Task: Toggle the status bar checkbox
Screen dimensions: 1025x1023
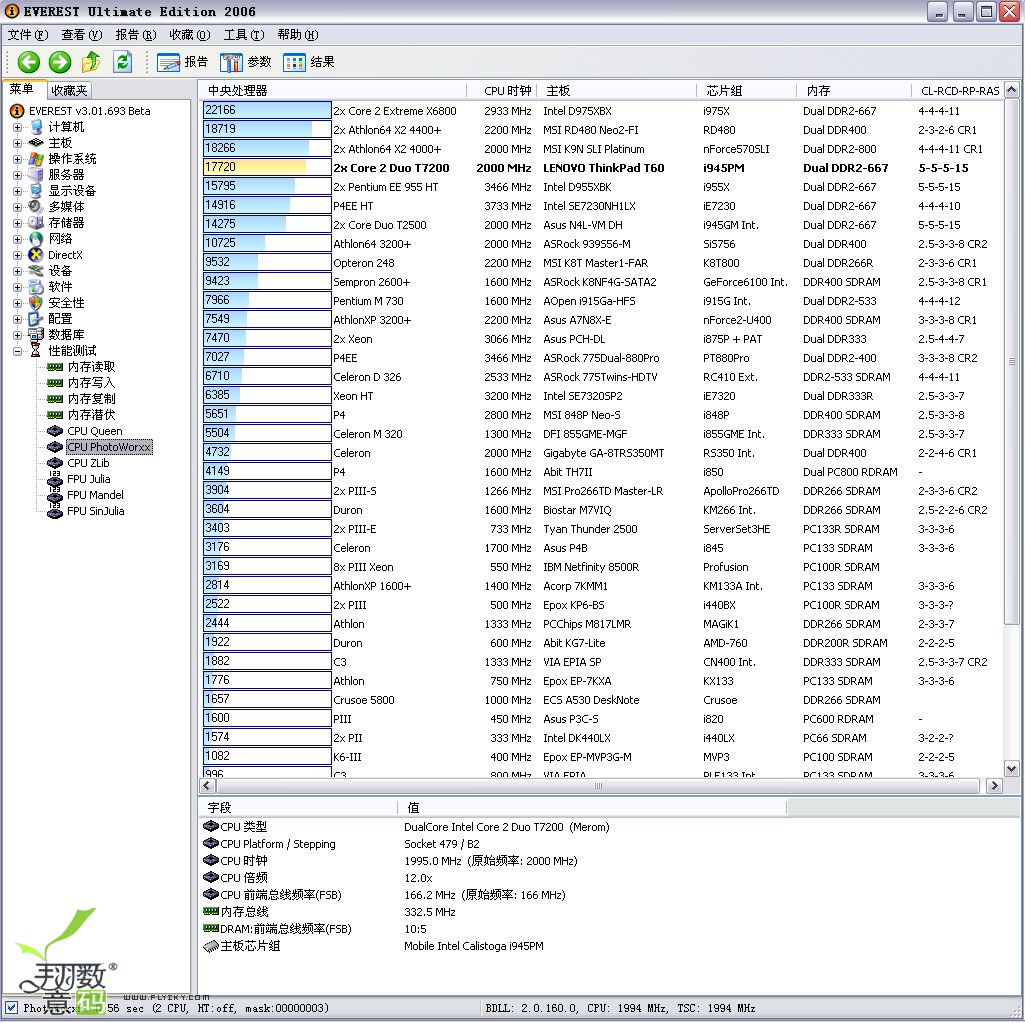Action: 11,1008
